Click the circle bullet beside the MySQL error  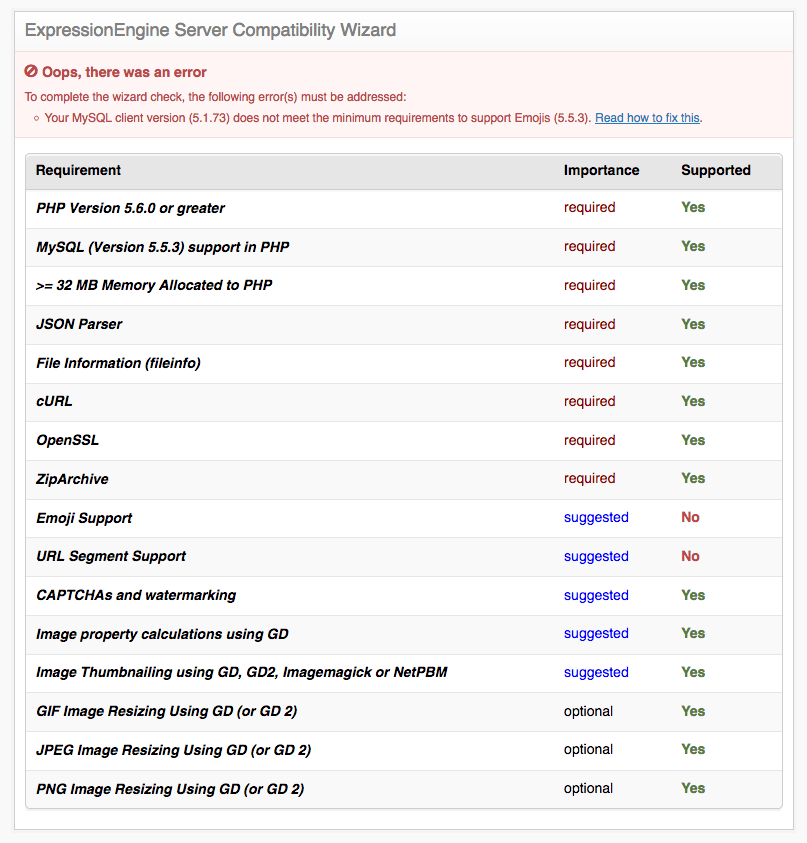(36, 117)
